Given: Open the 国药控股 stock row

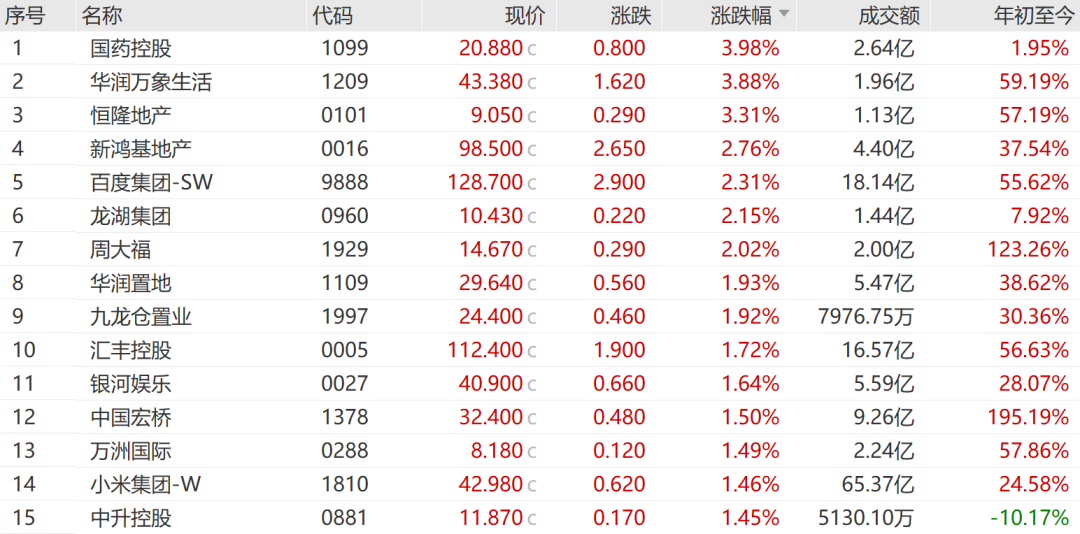Looking at the screenshot, I should click(x=130, y=48).
